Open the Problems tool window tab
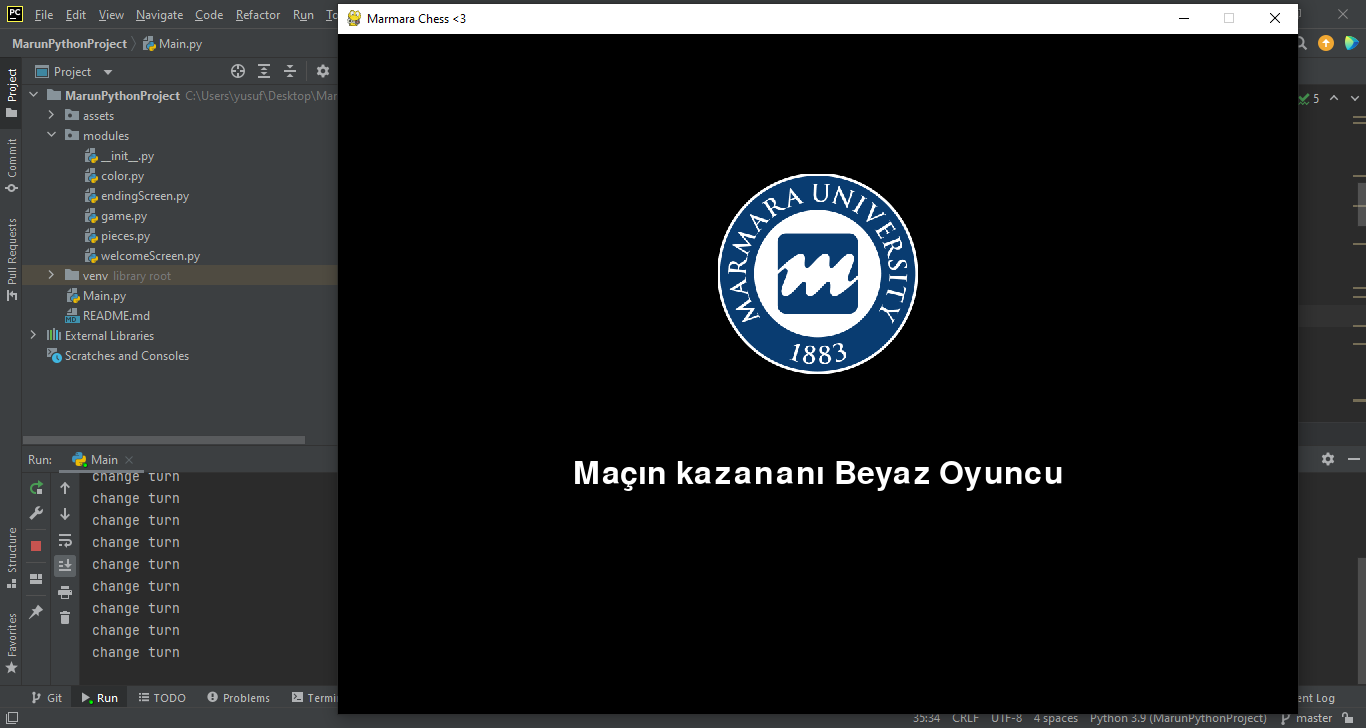The image size is (1366, 728). (238, 698)
